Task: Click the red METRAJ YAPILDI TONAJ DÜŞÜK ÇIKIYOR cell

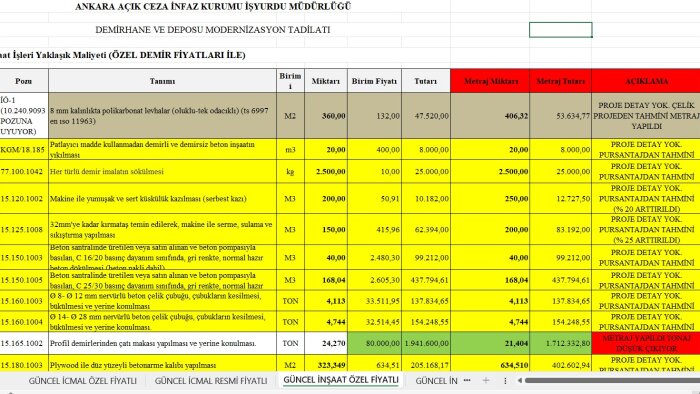Action: tap(646, 343)
